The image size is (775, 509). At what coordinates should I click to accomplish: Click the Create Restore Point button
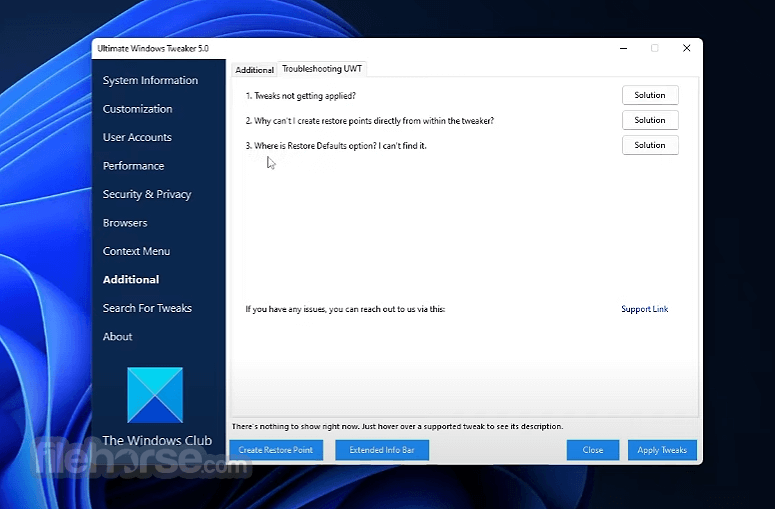(x=276, y=450)
